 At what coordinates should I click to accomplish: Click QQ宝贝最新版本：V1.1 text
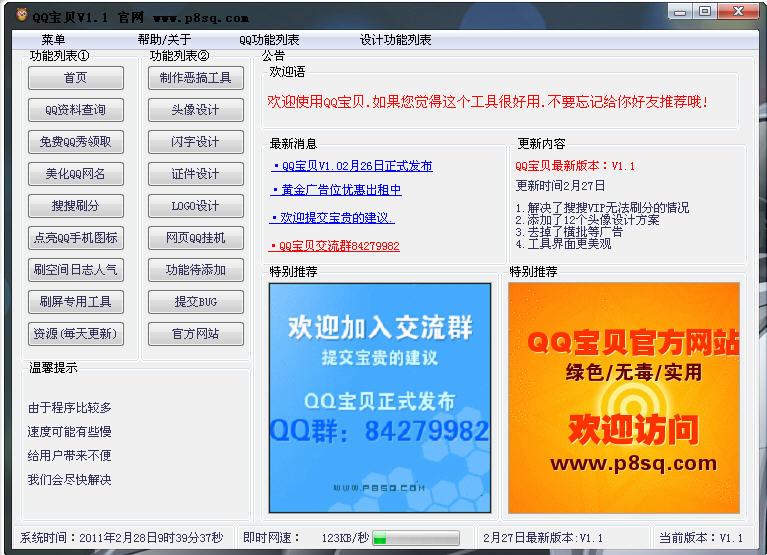(x=575, y=166)
